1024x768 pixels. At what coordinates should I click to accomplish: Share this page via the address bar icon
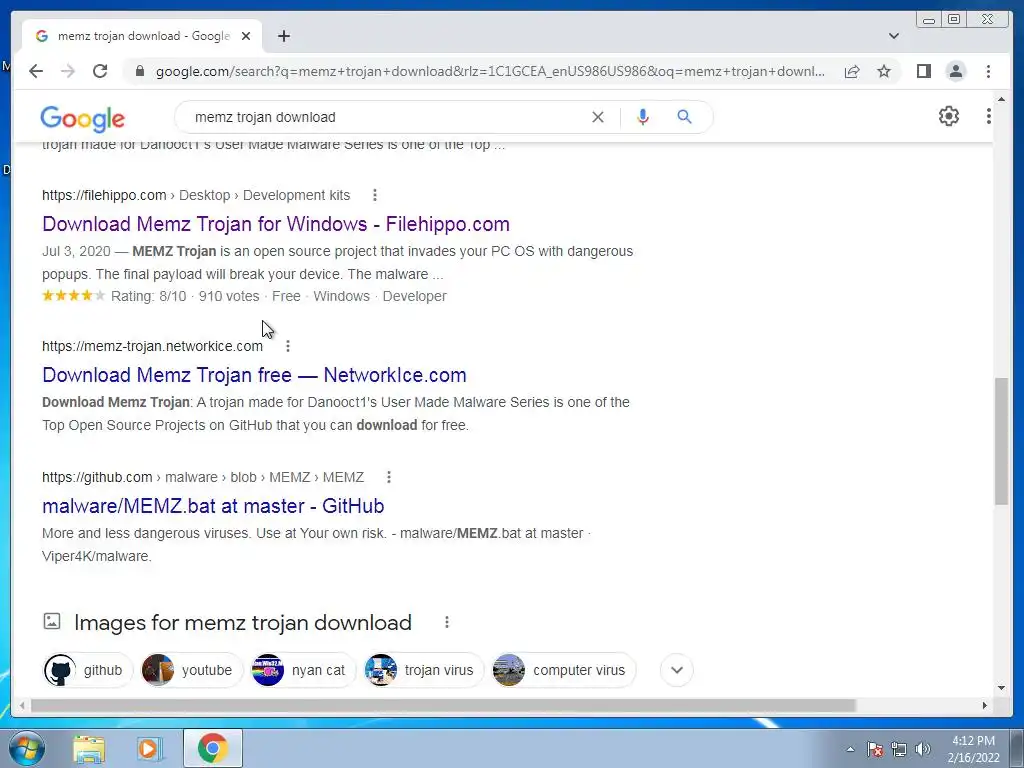click(x=852, y=71)
